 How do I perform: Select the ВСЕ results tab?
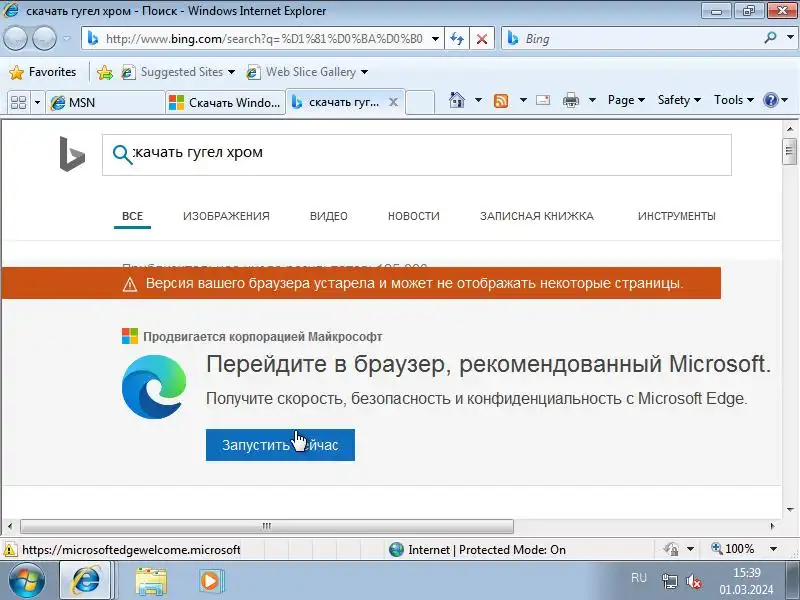click(x=132, y=216)
